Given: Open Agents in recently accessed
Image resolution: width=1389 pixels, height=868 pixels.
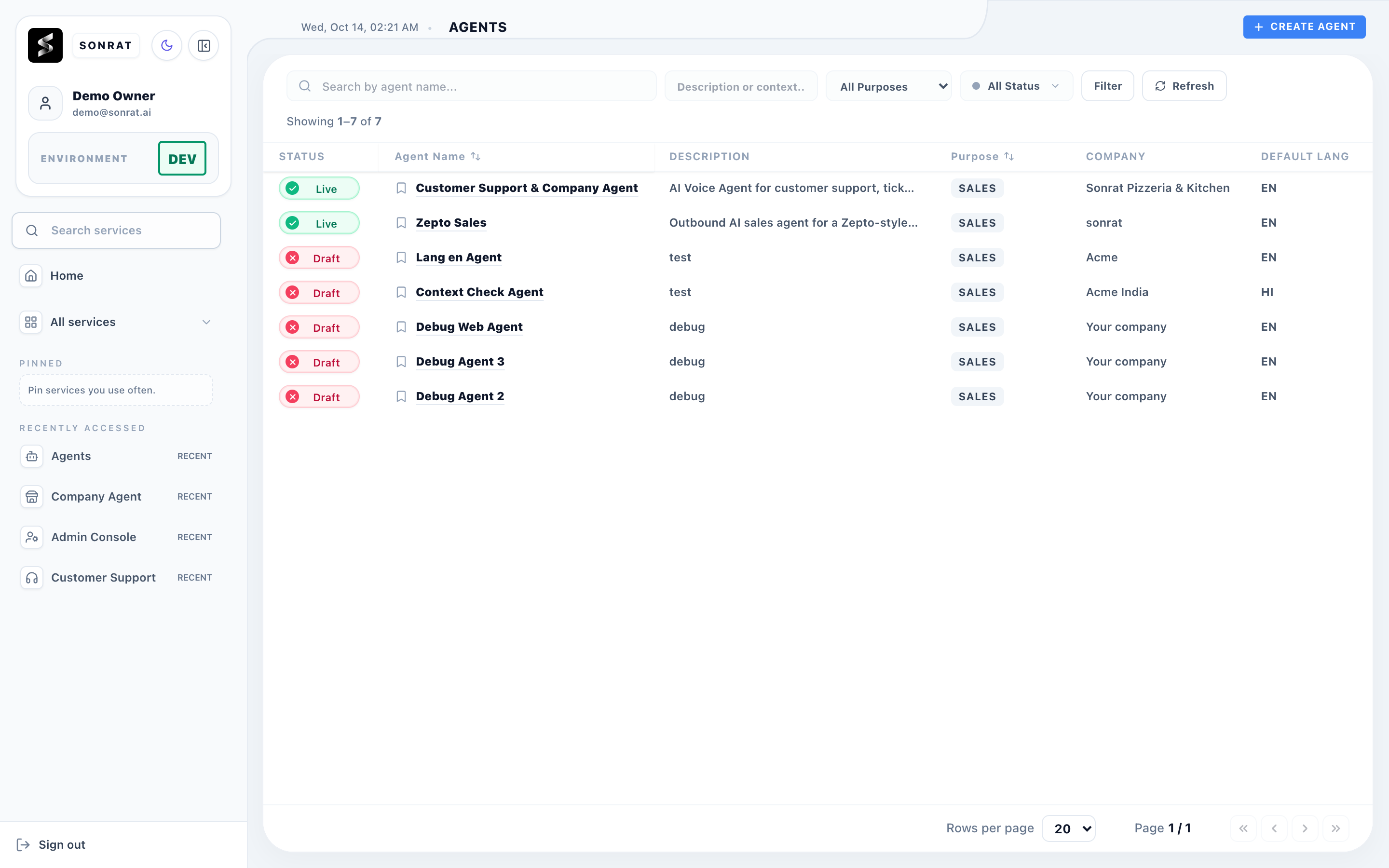Looking at the screenshot, I should tap(117, 456).
